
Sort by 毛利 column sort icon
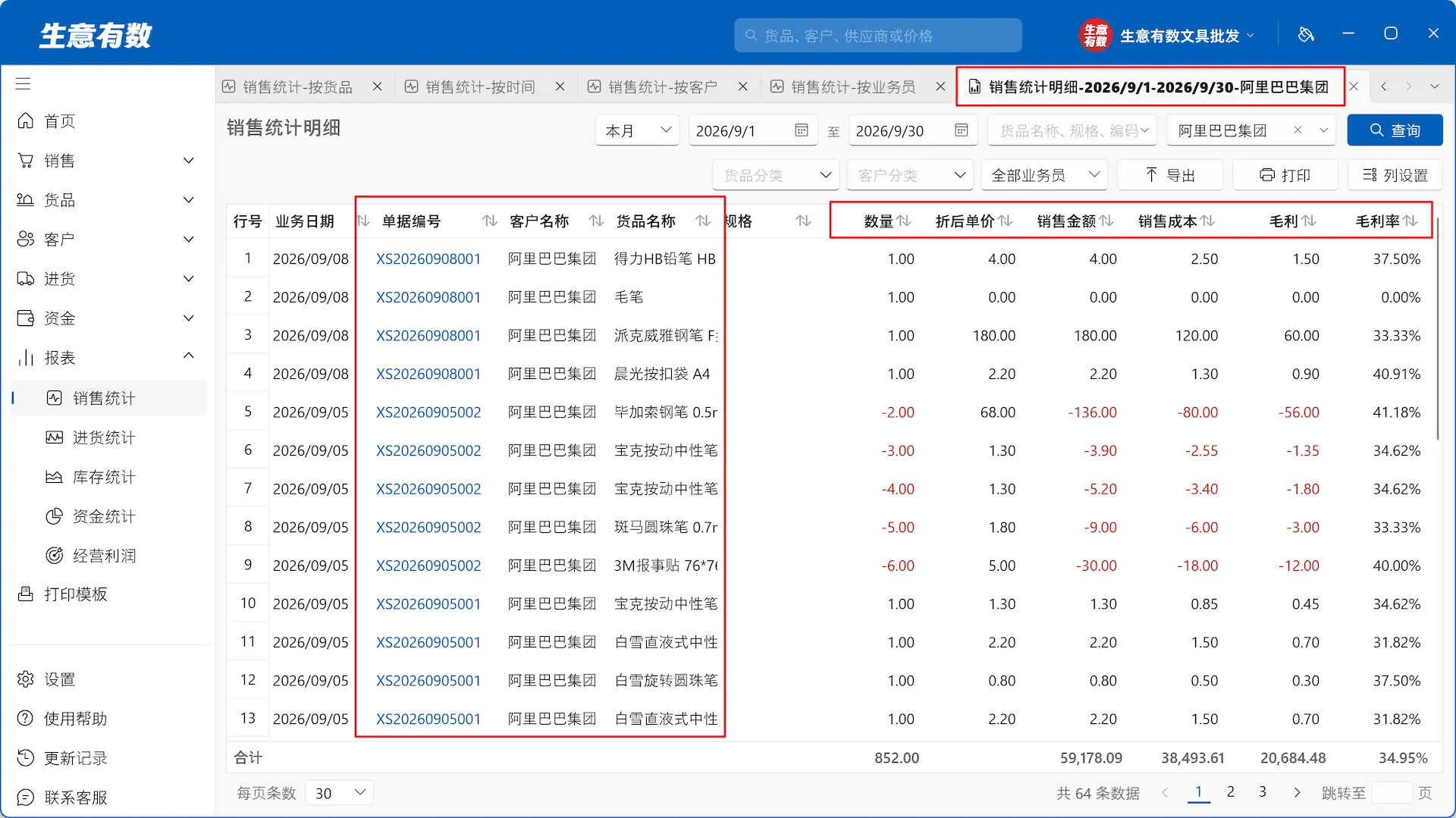pos(1309,221)
